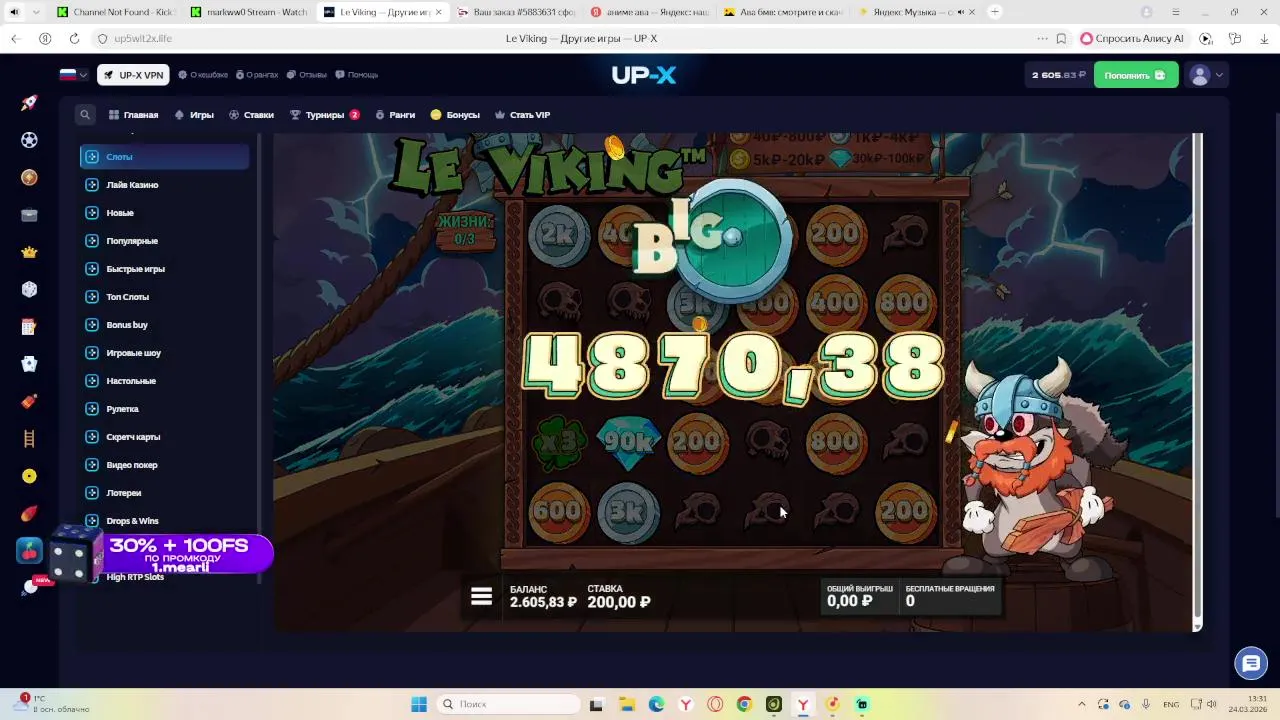Screen dimensions: 1280x720
Task: Open the Ставки navigation item
Action: point(251,115)
